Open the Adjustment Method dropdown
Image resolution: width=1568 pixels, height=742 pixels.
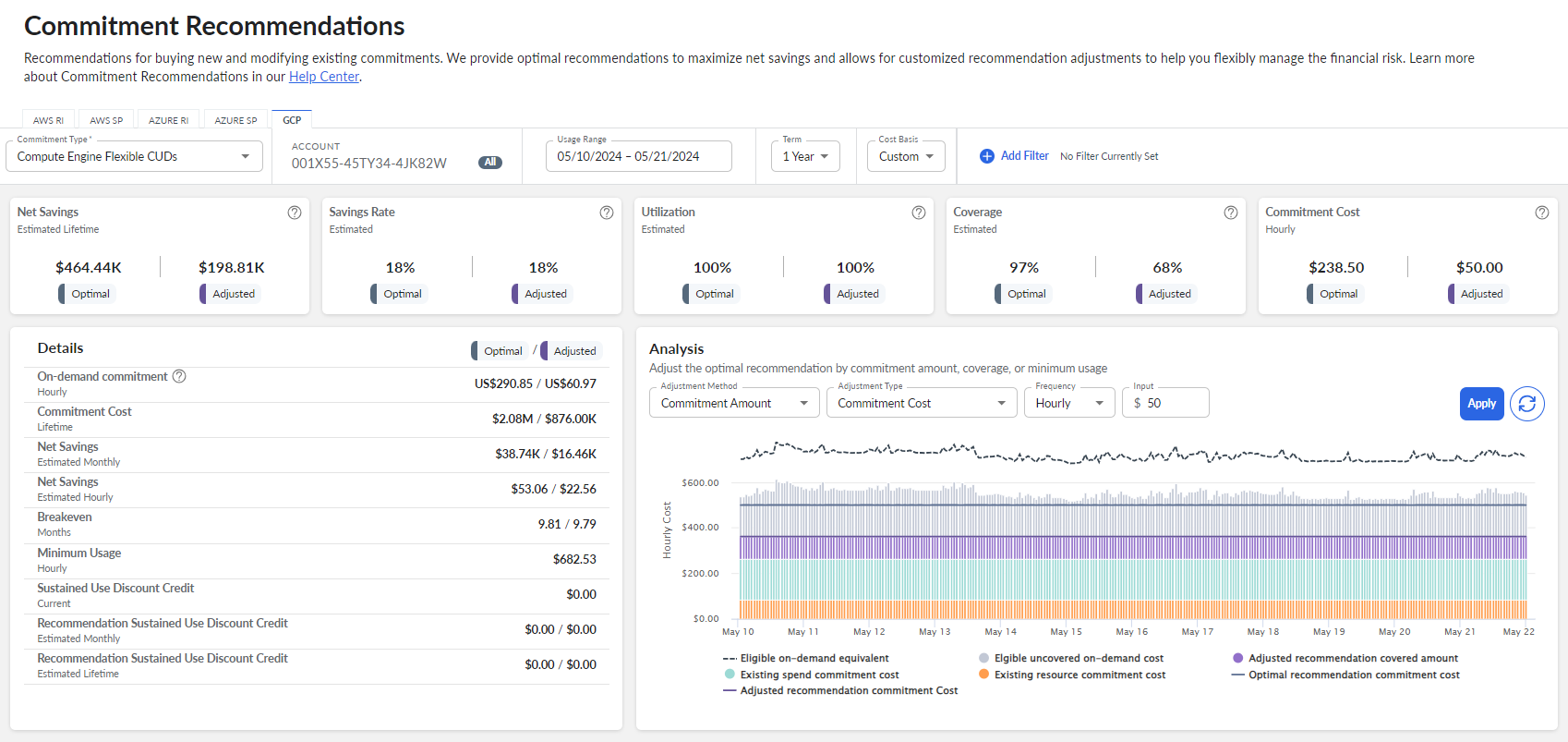point(734,404)
